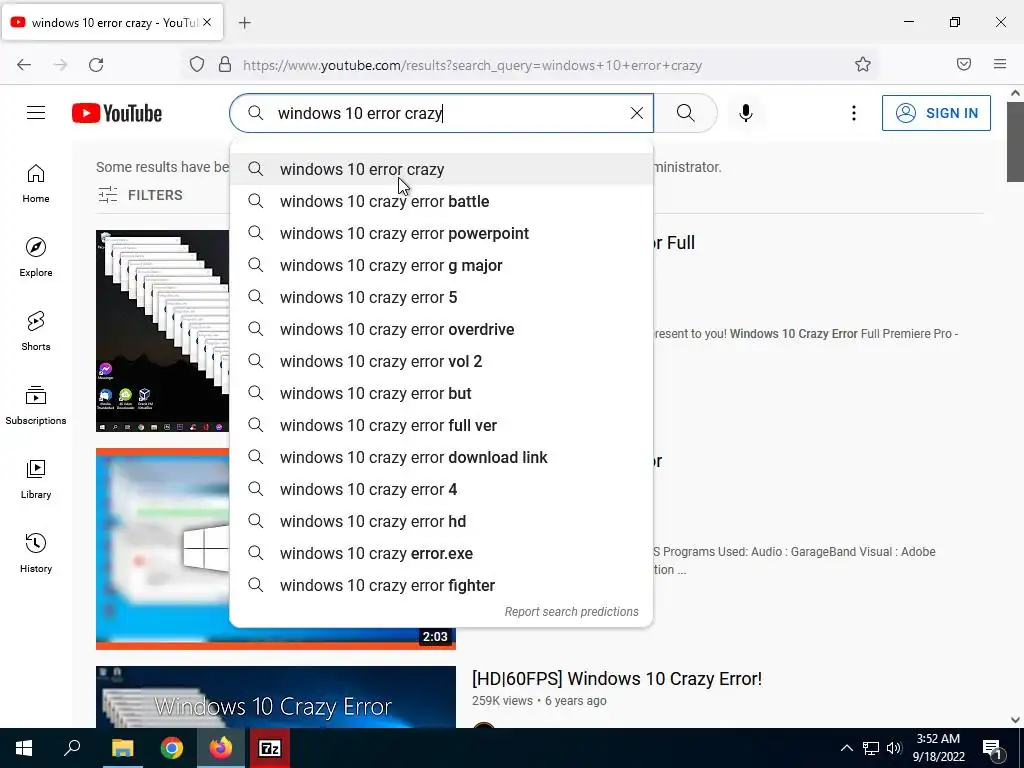The width and height of the screenshot is (1024, 768).
Task: Show hidden system tray icons
Action: point(846,748)
